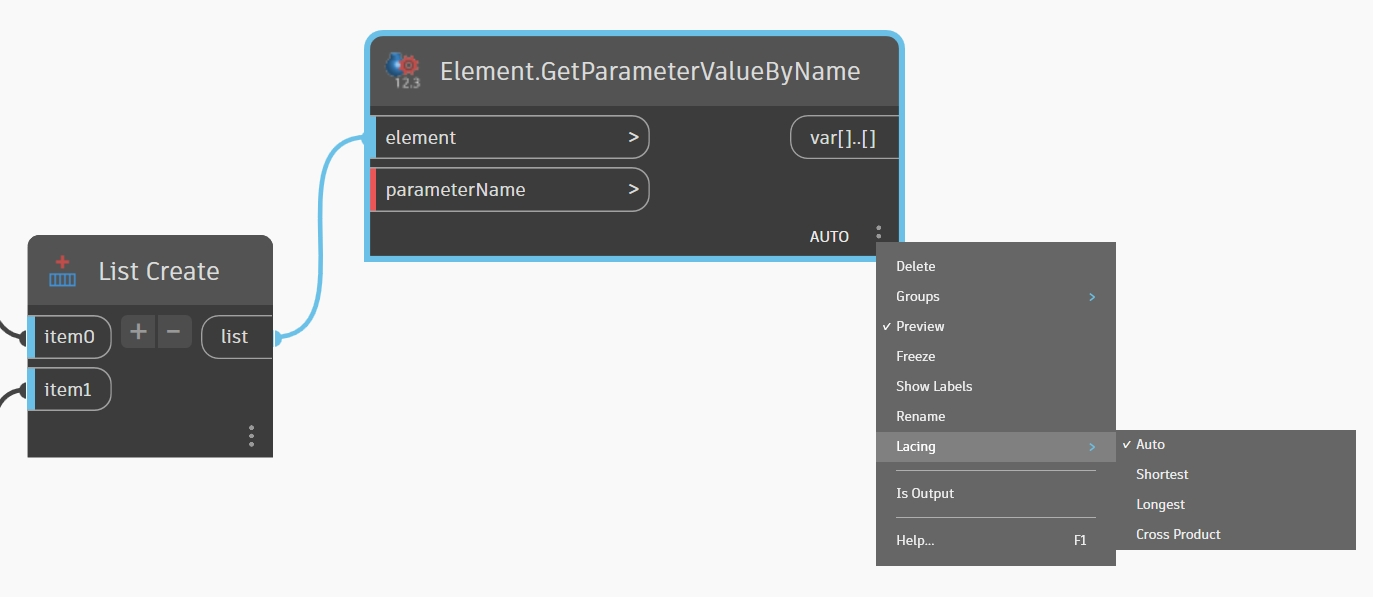Click the Element.GetParameterValueByName node icon
Screen dimensions: 1373x597
tap(404, 71)
